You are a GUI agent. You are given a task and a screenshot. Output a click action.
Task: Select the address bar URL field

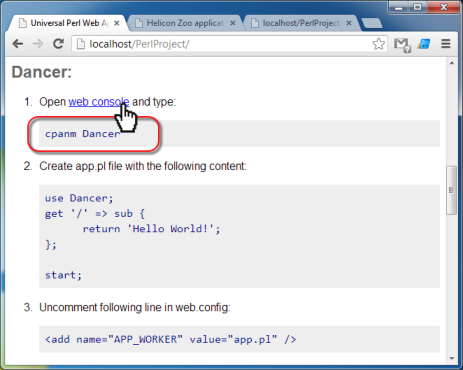pyautogui.click(x=229, y=44)
